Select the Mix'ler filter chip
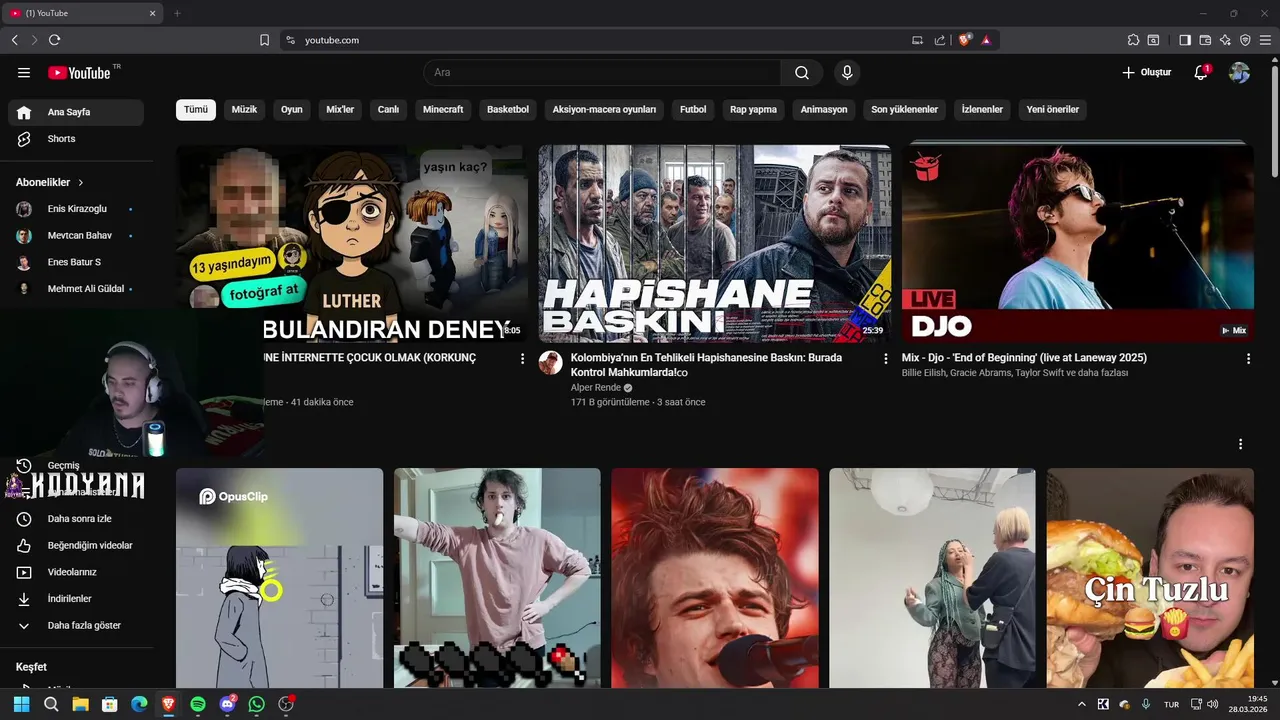This screenshot has width=1280, height=720. [x=341, y=110]
